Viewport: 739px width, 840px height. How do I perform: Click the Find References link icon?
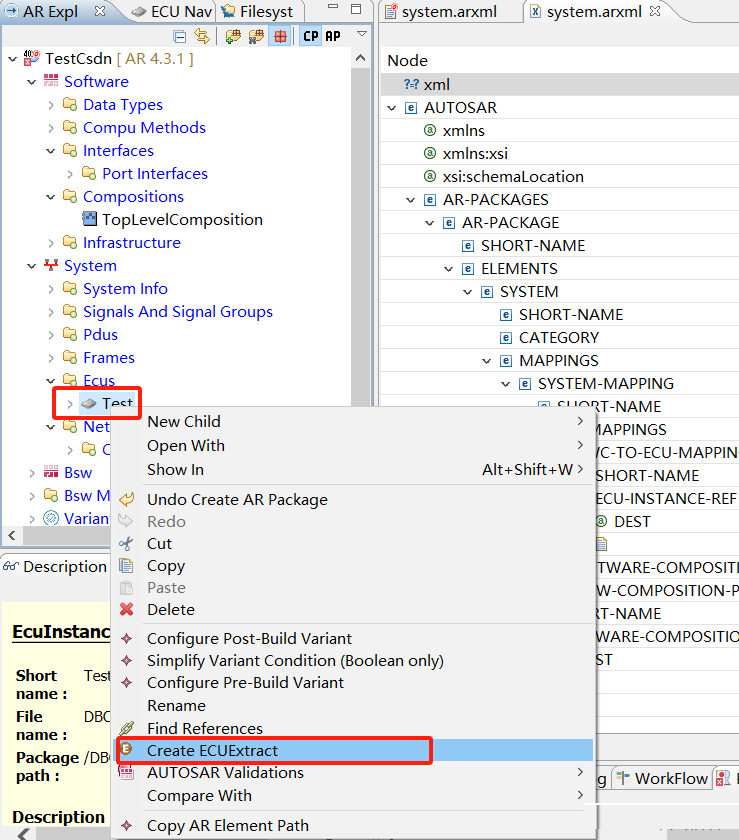(x=126, y=729)
